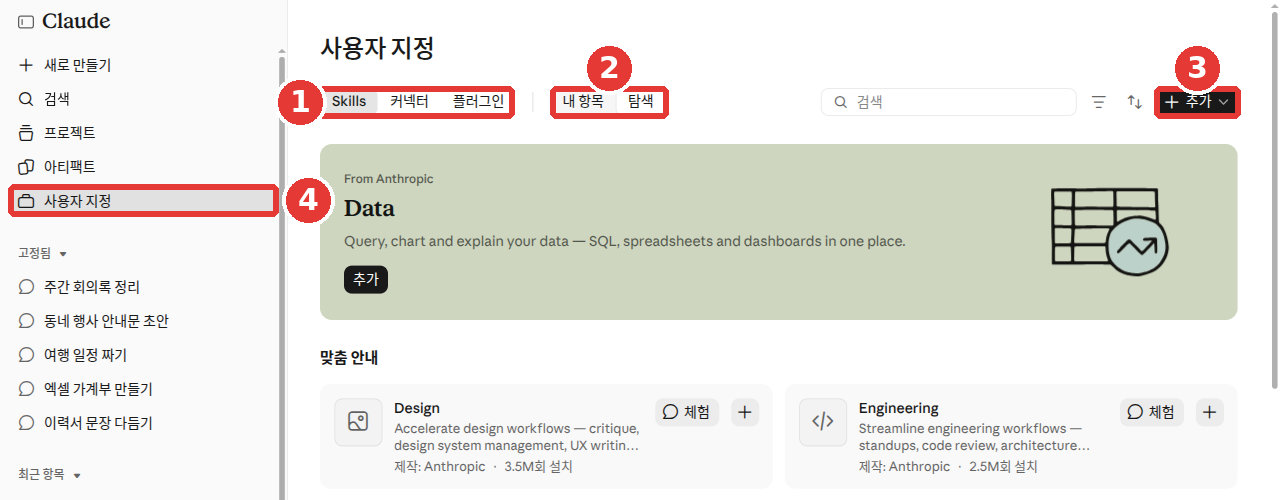Viewport: 1280px width, 500px height.
Task: Switch to the Skills tab
Action: [x=349, y=101]
